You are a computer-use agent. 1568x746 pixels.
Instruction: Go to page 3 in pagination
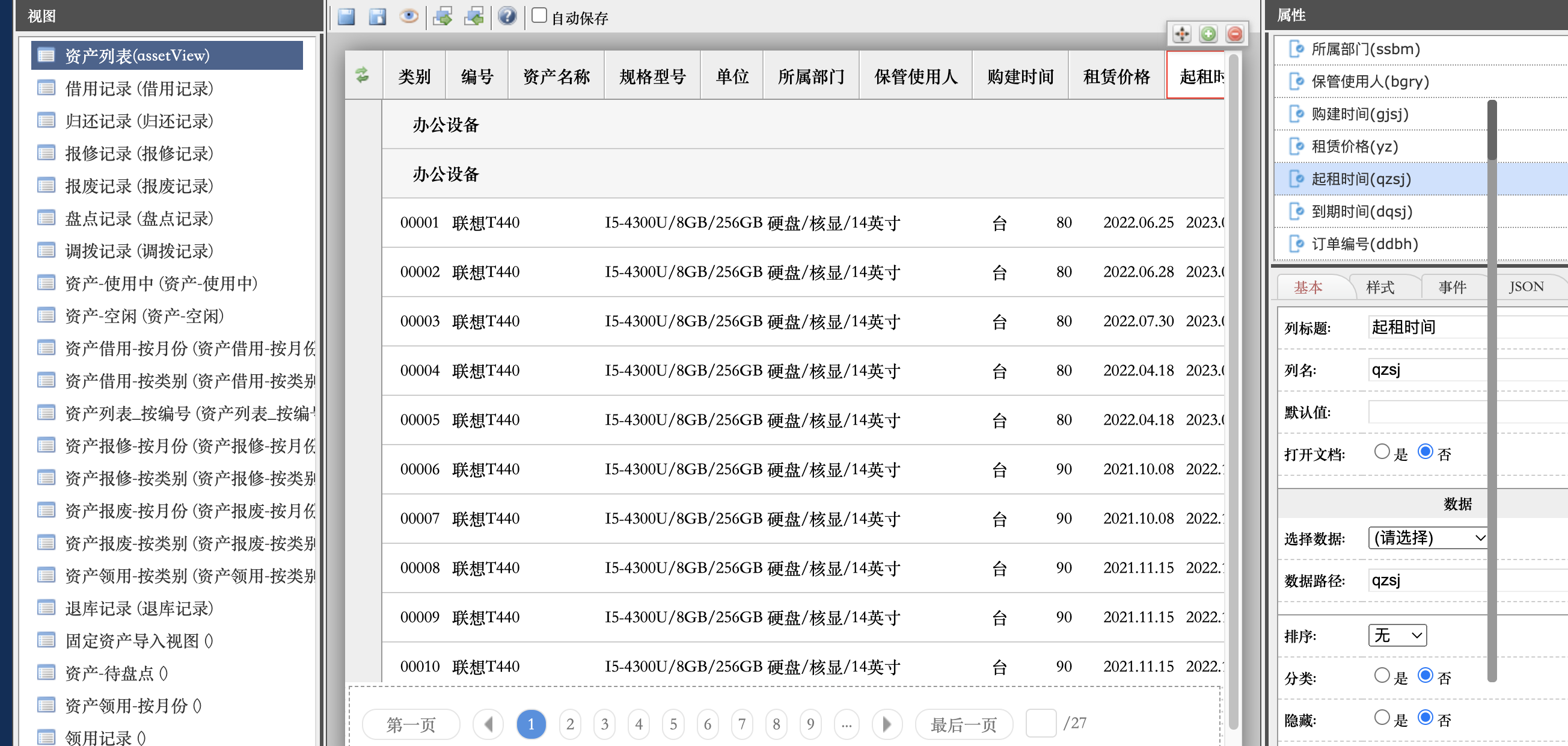pyautogui.click(x=604, y=724)
